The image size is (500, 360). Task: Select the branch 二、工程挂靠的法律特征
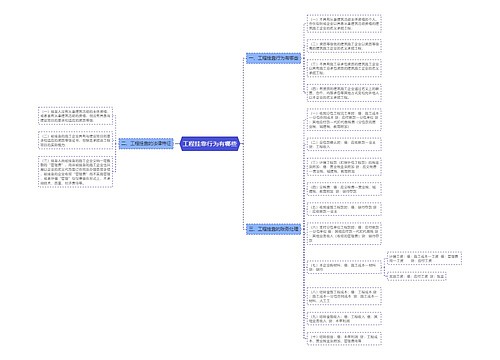coord(146,144)
